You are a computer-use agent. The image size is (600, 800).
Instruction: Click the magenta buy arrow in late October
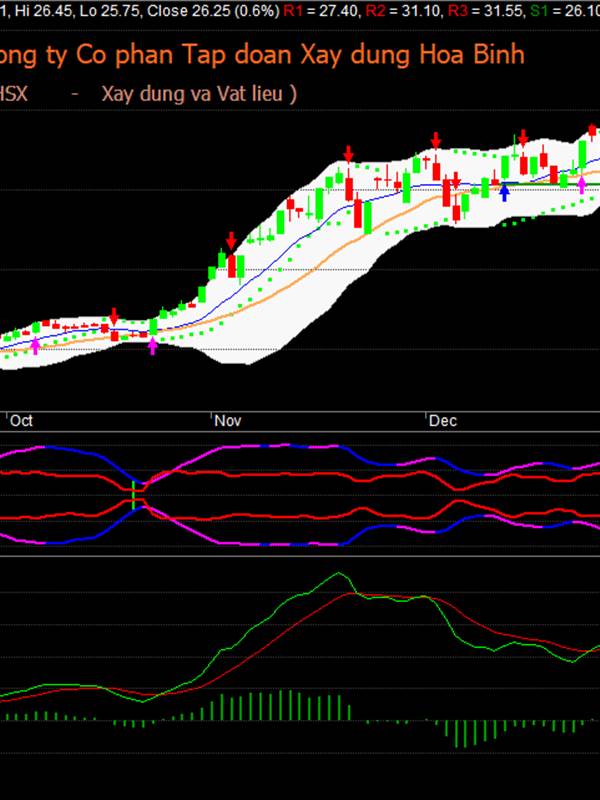[153, 346]
